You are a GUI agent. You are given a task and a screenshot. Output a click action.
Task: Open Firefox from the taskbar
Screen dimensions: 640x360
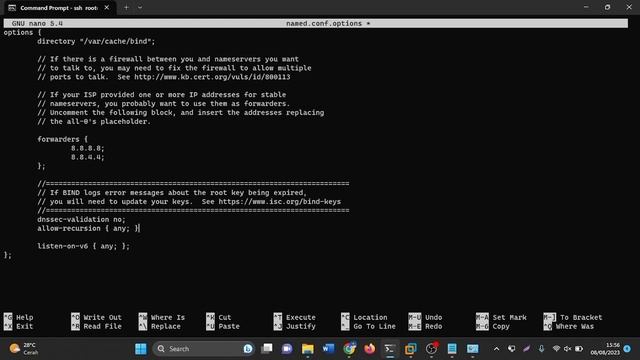pos(369,349)
